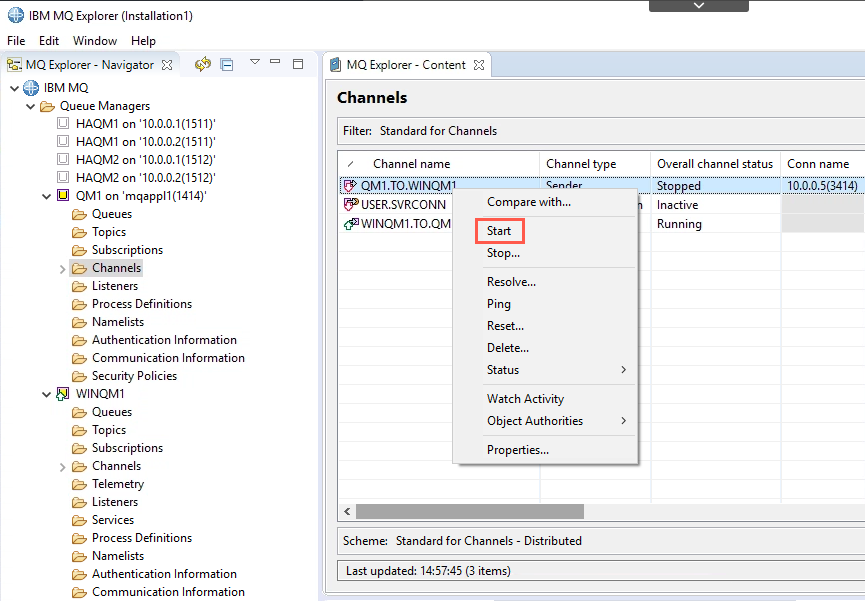Click the USER.SVRCONN channel icon
The image size is (865, 601).
pos(350,205)
